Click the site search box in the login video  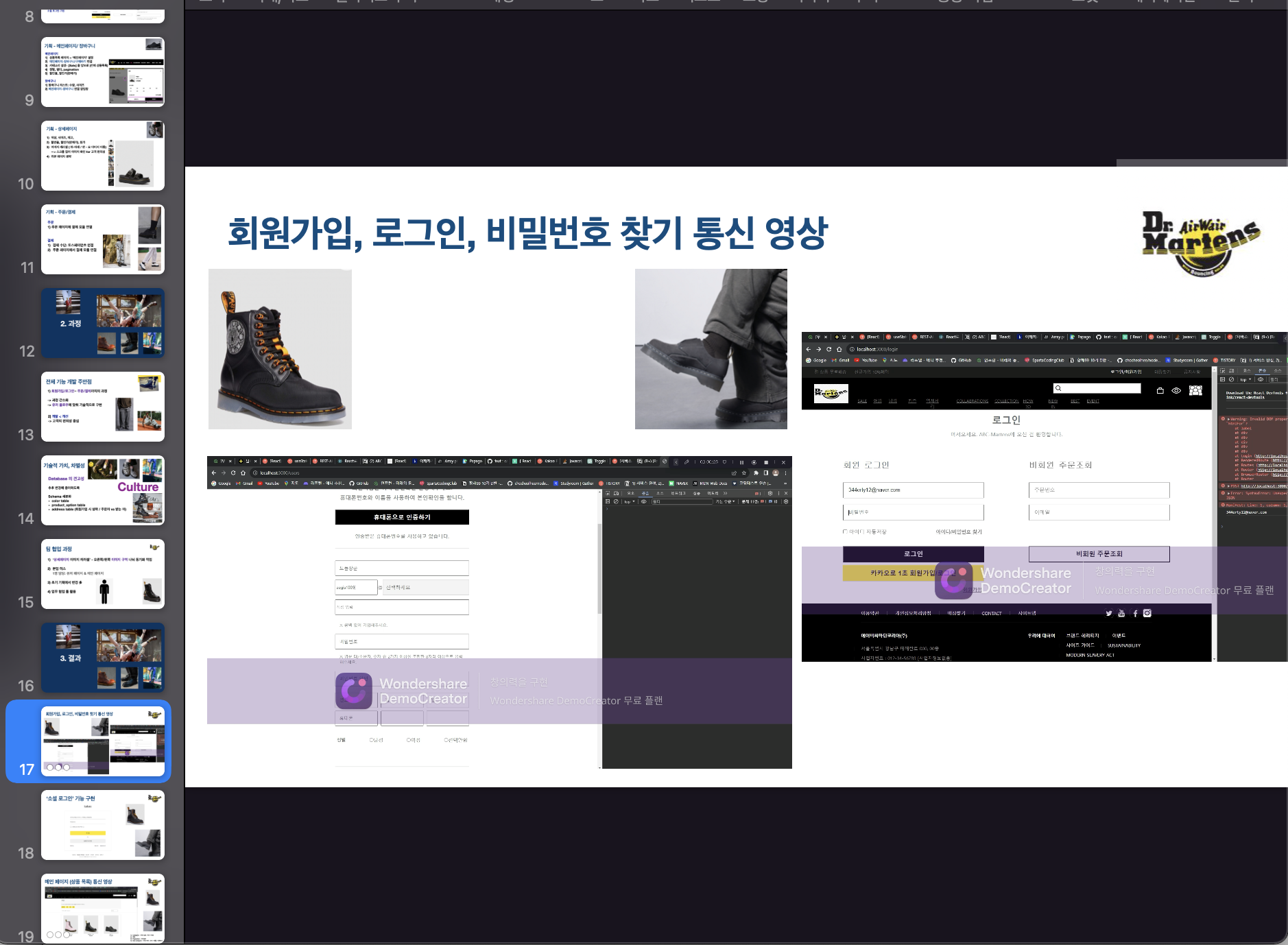point(1097,388)
